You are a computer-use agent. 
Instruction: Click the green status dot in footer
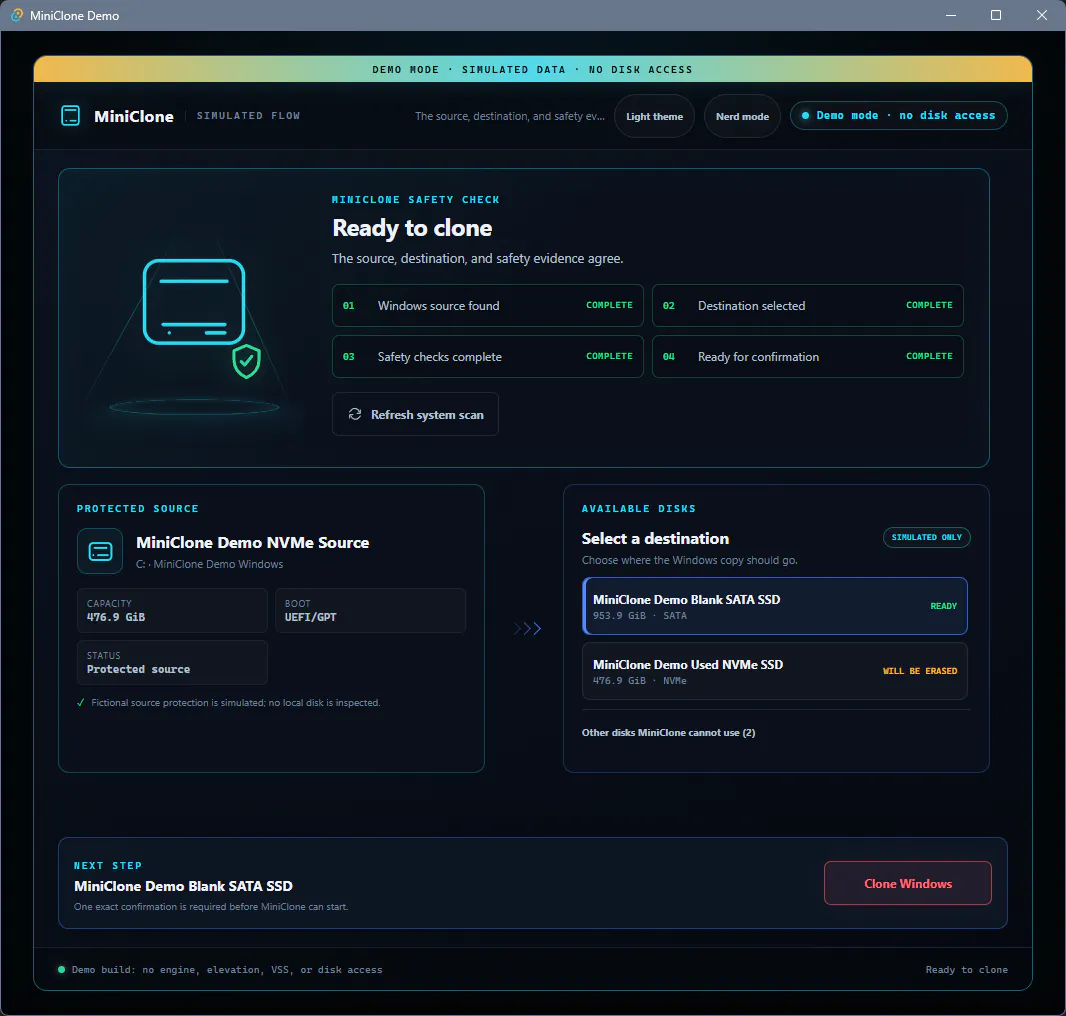click(x=62, y=970)
